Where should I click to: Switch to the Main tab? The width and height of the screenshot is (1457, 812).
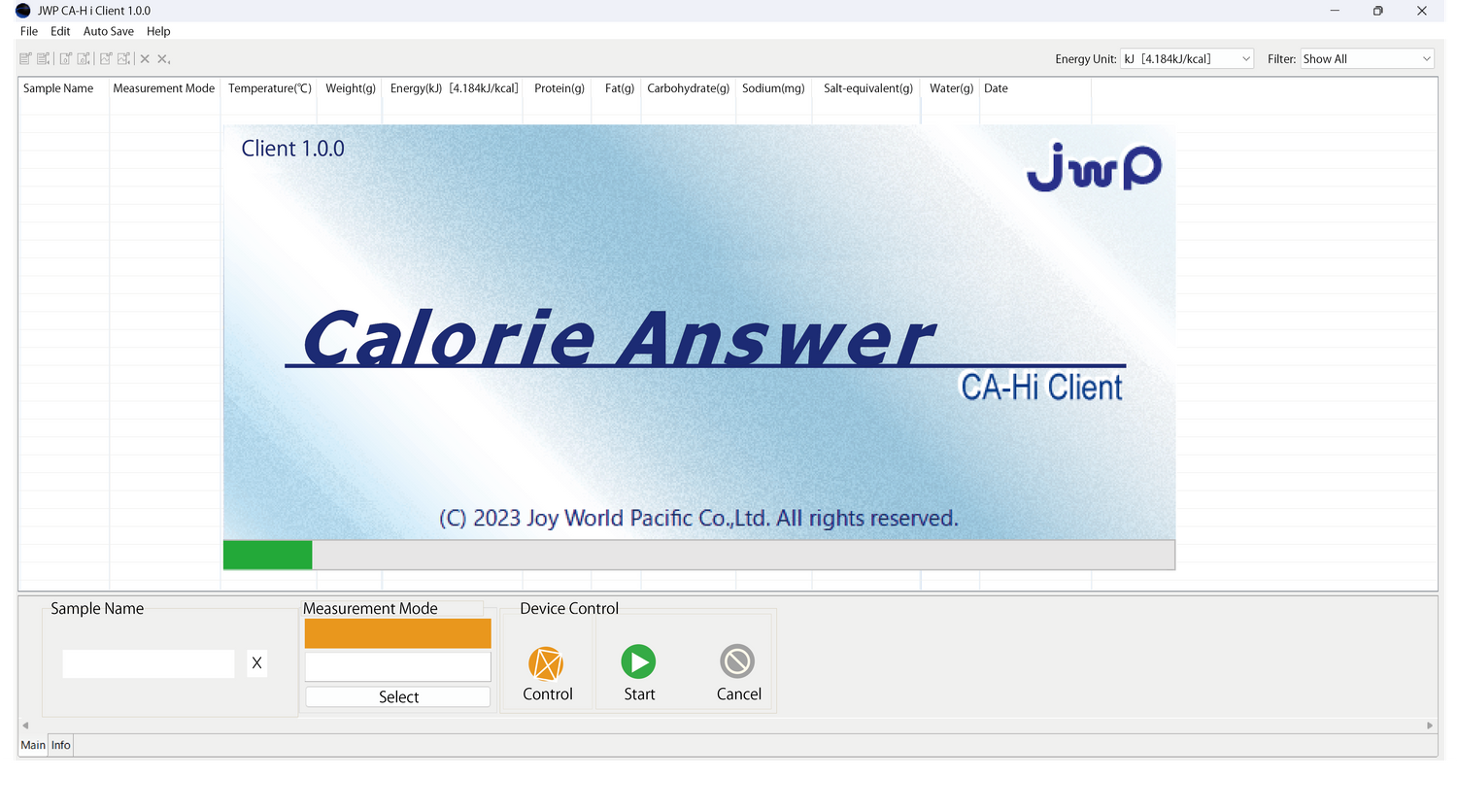[33, 745]
